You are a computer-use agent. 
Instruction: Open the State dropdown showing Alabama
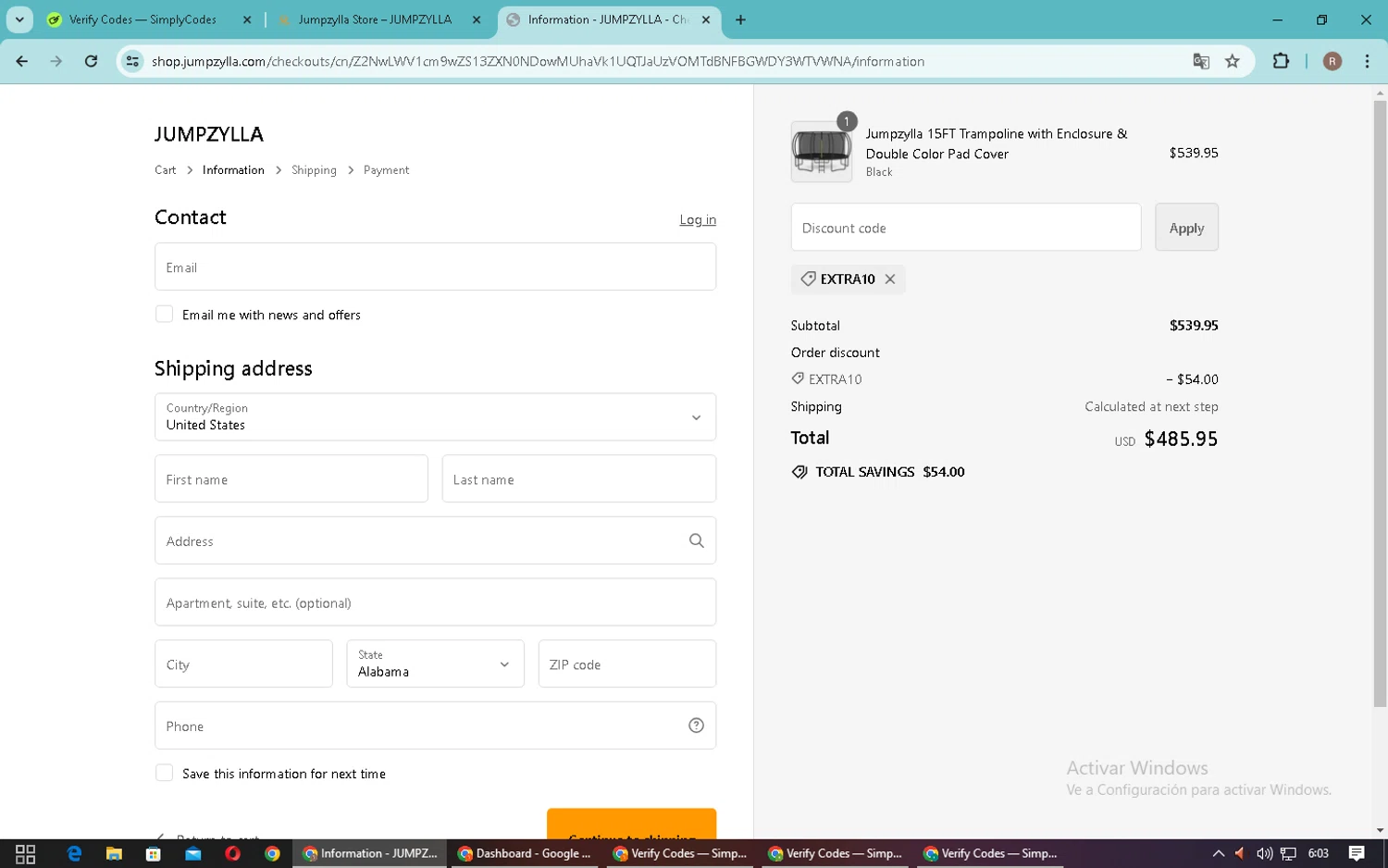[x=435, y=663]
